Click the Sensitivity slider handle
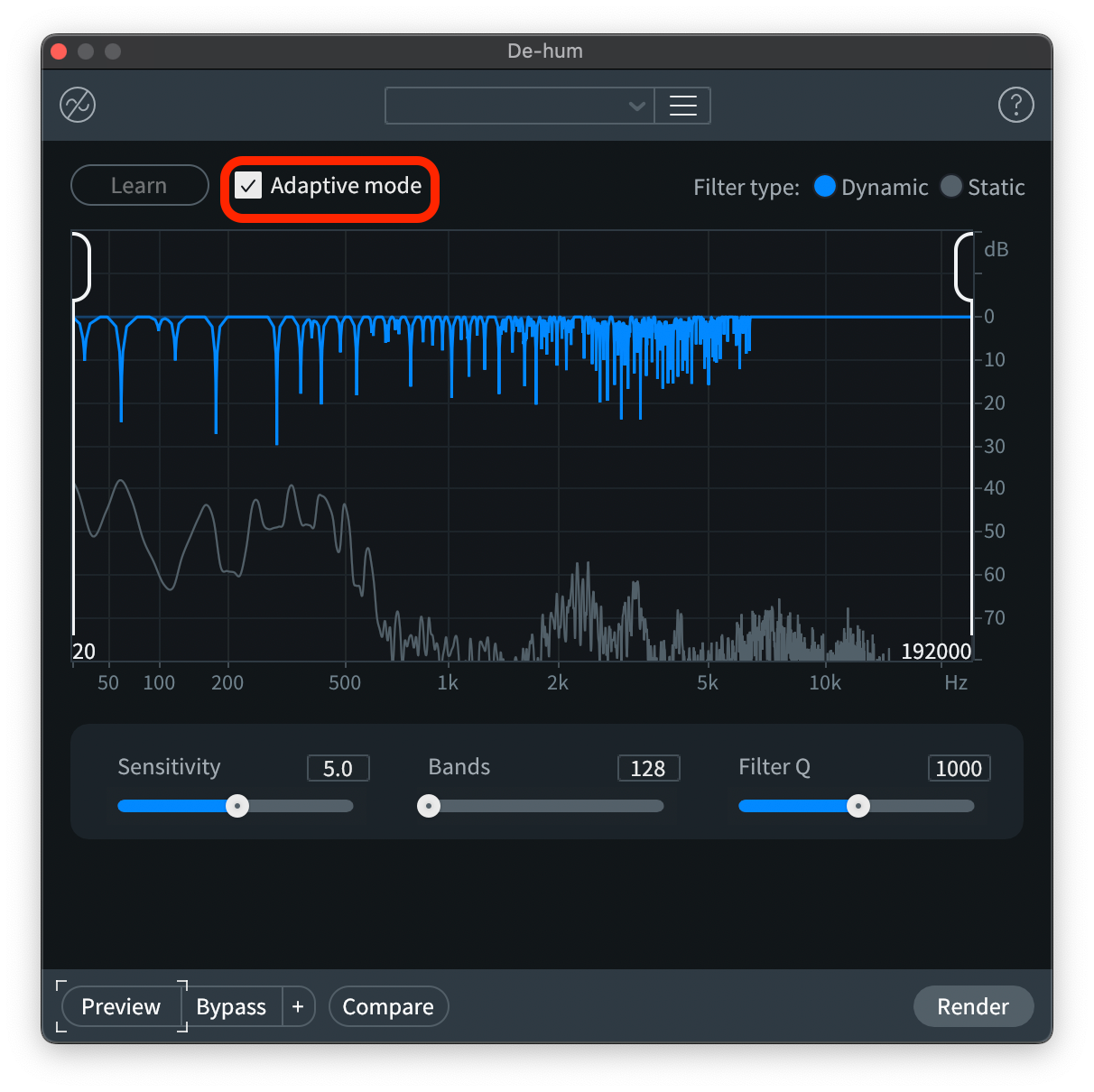 [237, 806]
